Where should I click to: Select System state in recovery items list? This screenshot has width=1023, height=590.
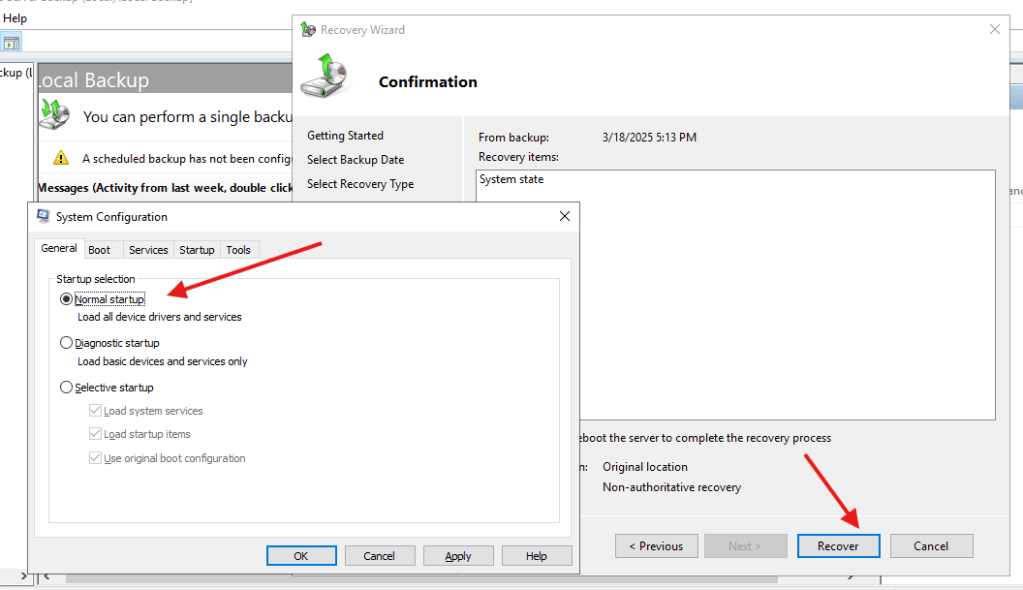tap(512, 180)
